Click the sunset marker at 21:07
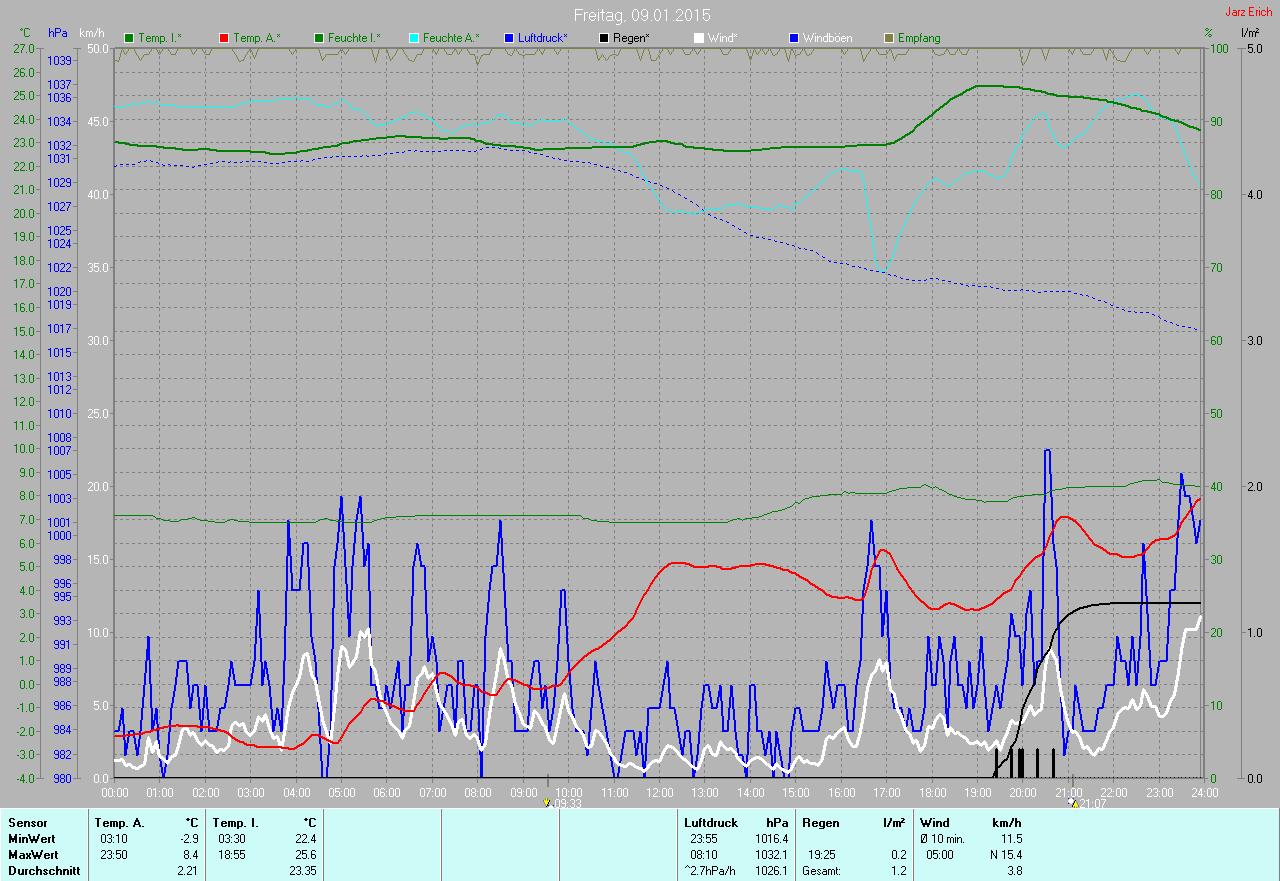Screen dimensions: 1280x881 [x=1072, y=802]
